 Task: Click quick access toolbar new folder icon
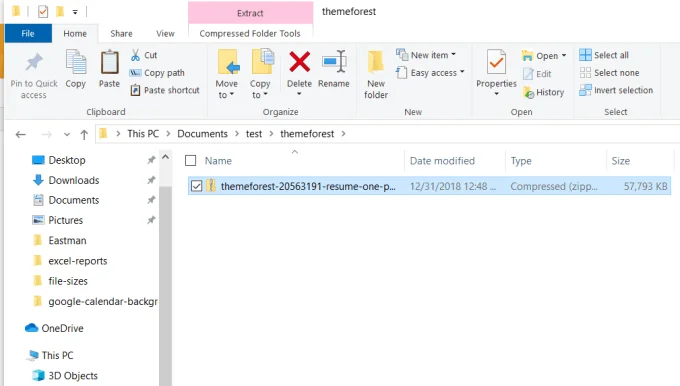(60, 12)
